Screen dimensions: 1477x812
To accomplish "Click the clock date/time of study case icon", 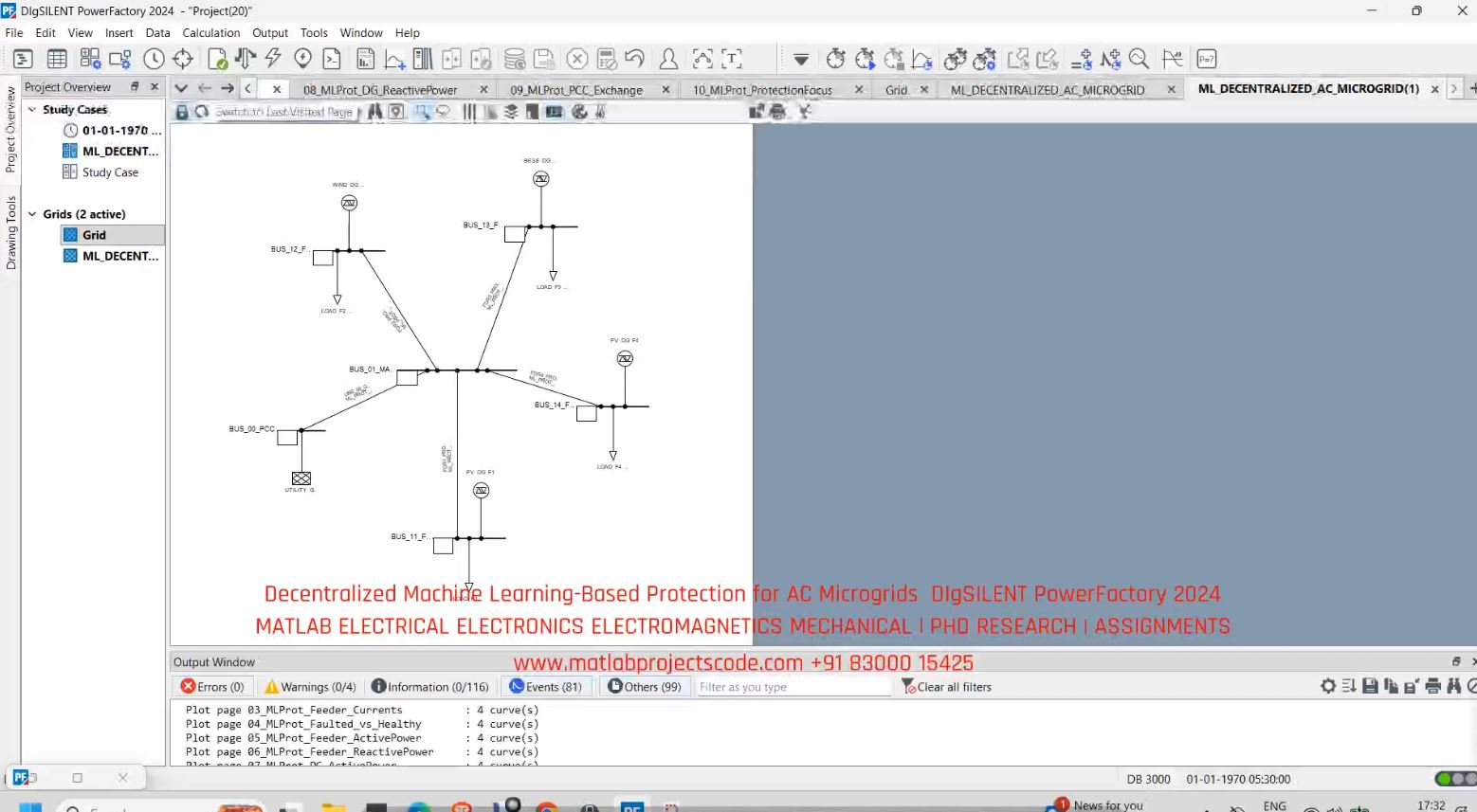I will [154, 59].
